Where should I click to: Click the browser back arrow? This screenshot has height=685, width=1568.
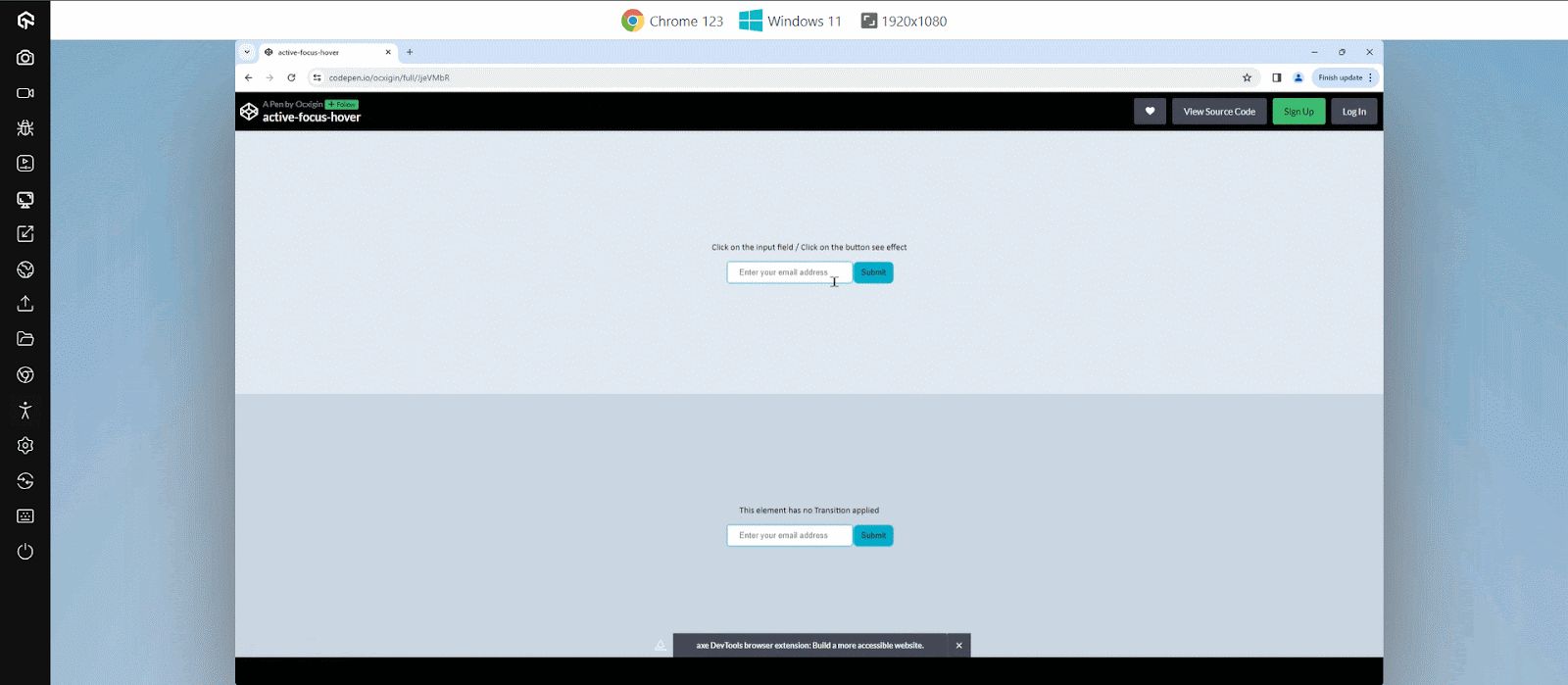pyautogui.click(x=249, y=77)
